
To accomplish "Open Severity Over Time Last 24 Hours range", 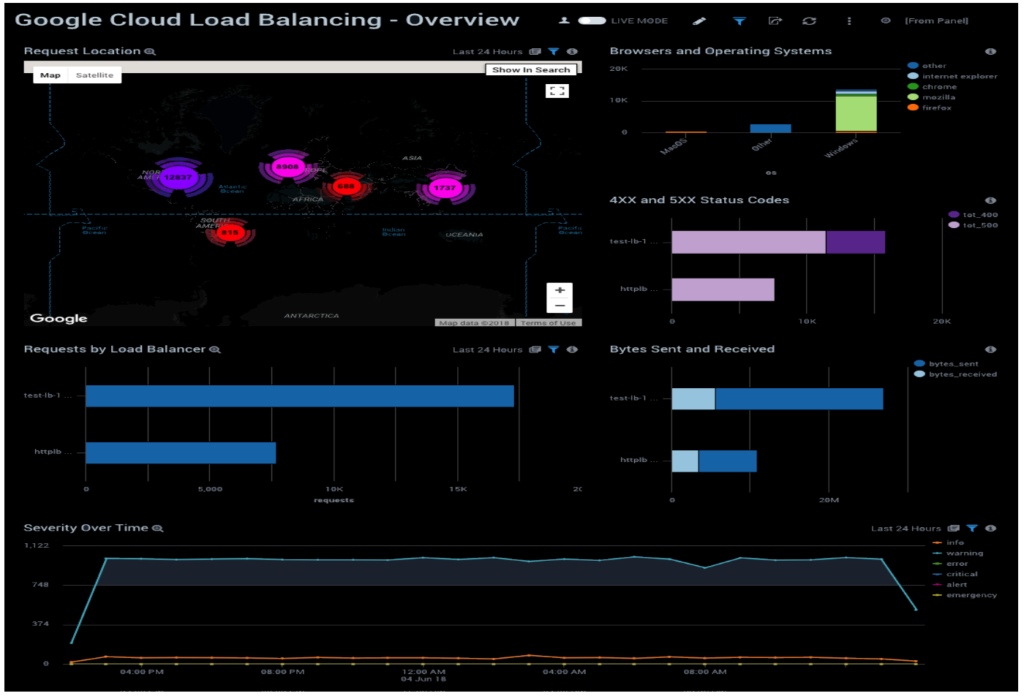I will coord(906,528).
